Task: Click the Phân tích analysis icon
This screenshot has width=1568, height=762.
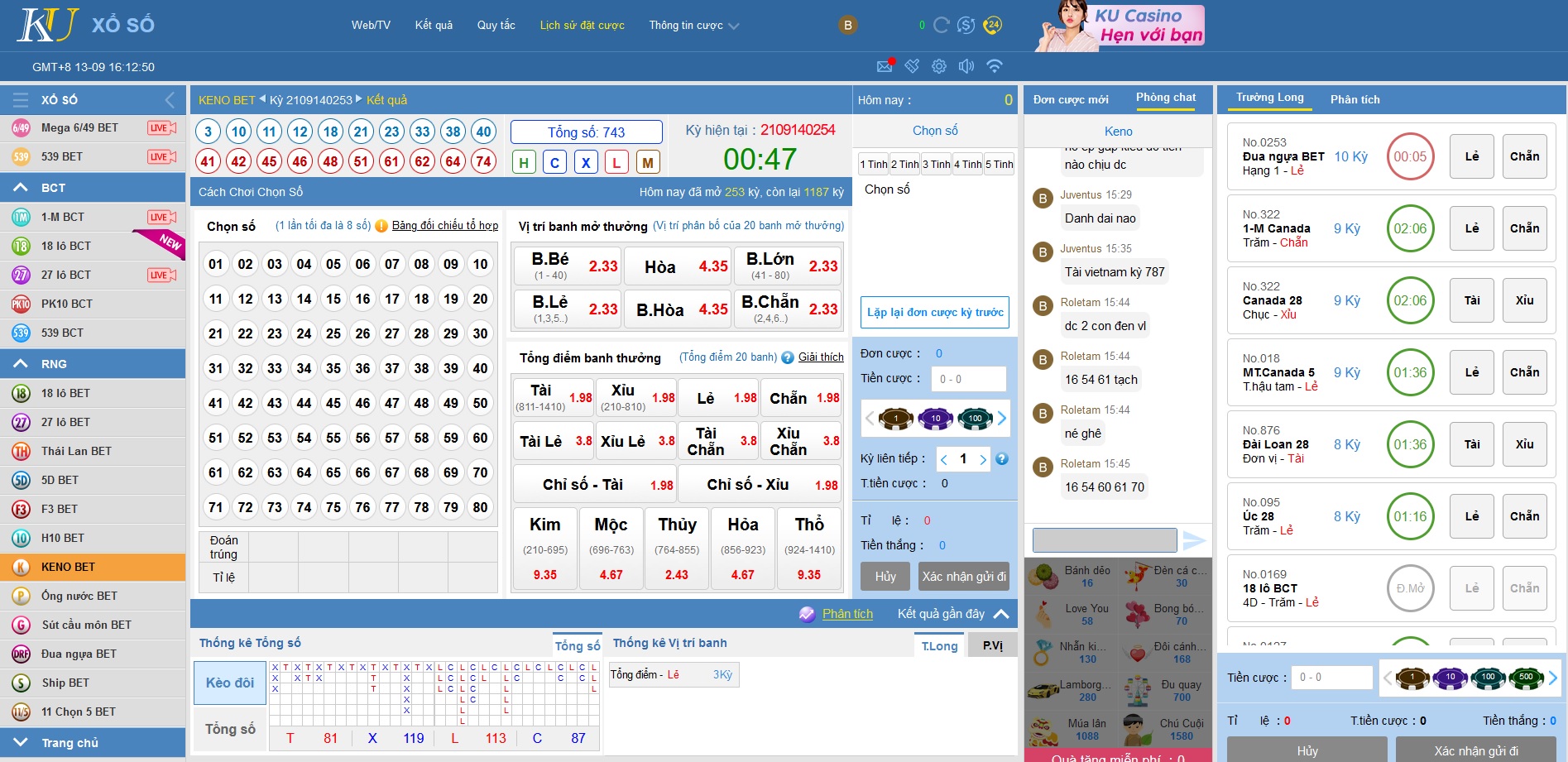Action: (807, 614)
